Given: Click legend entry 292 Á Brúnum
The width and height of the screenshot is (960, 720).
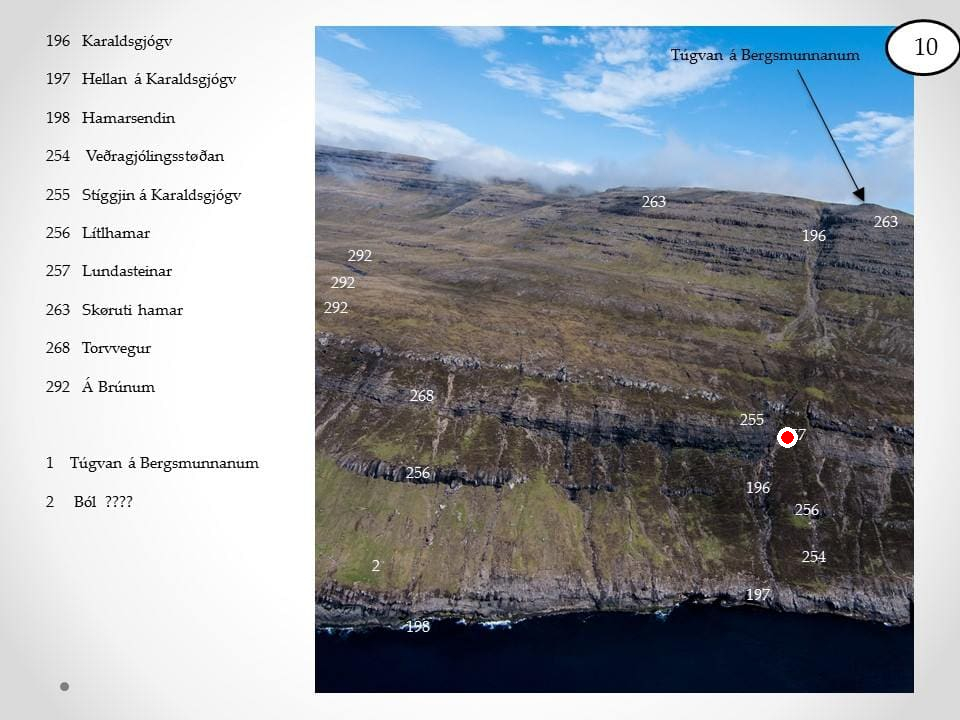Looking at the screenshot, I should coord(100,387).
